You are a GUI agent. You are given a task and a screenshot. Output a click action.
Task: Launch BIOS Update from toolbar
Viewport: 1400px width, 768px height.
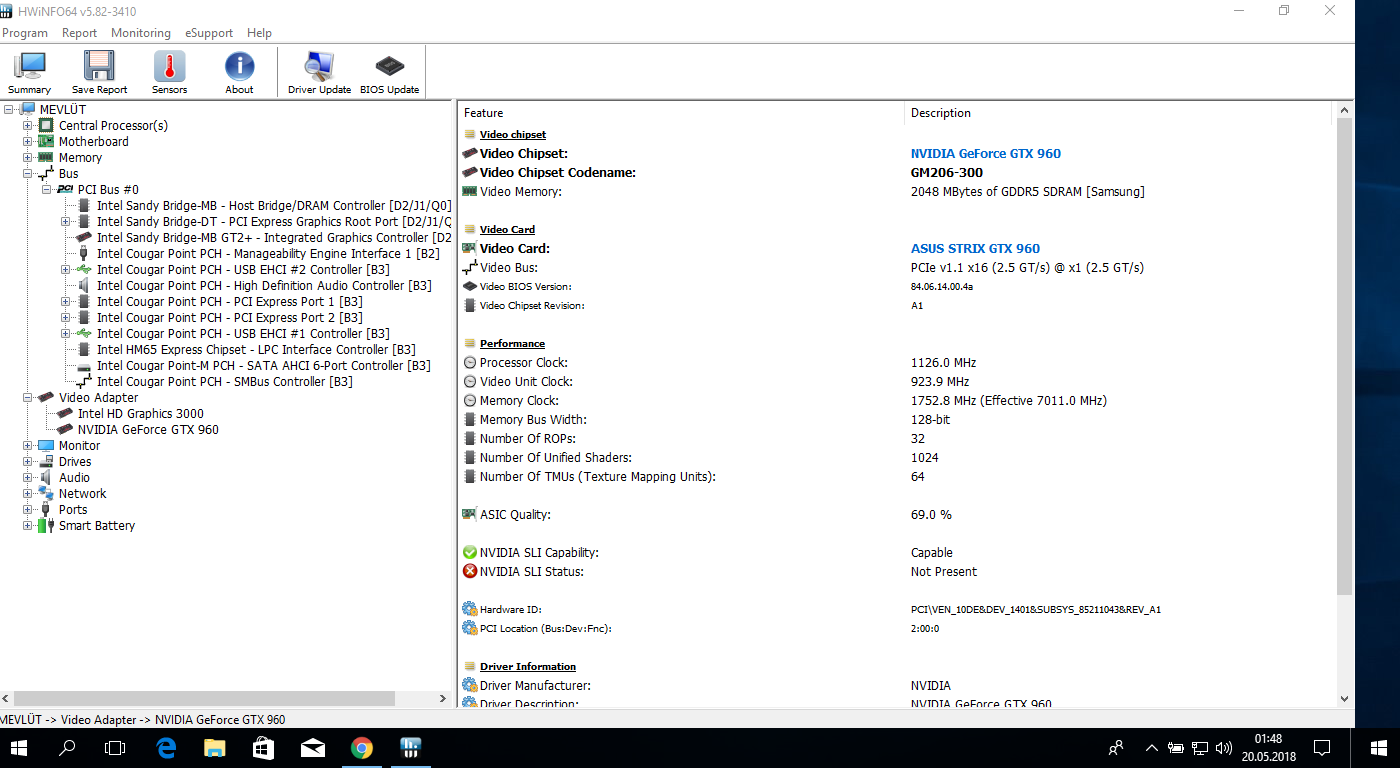tap(389, 73)
